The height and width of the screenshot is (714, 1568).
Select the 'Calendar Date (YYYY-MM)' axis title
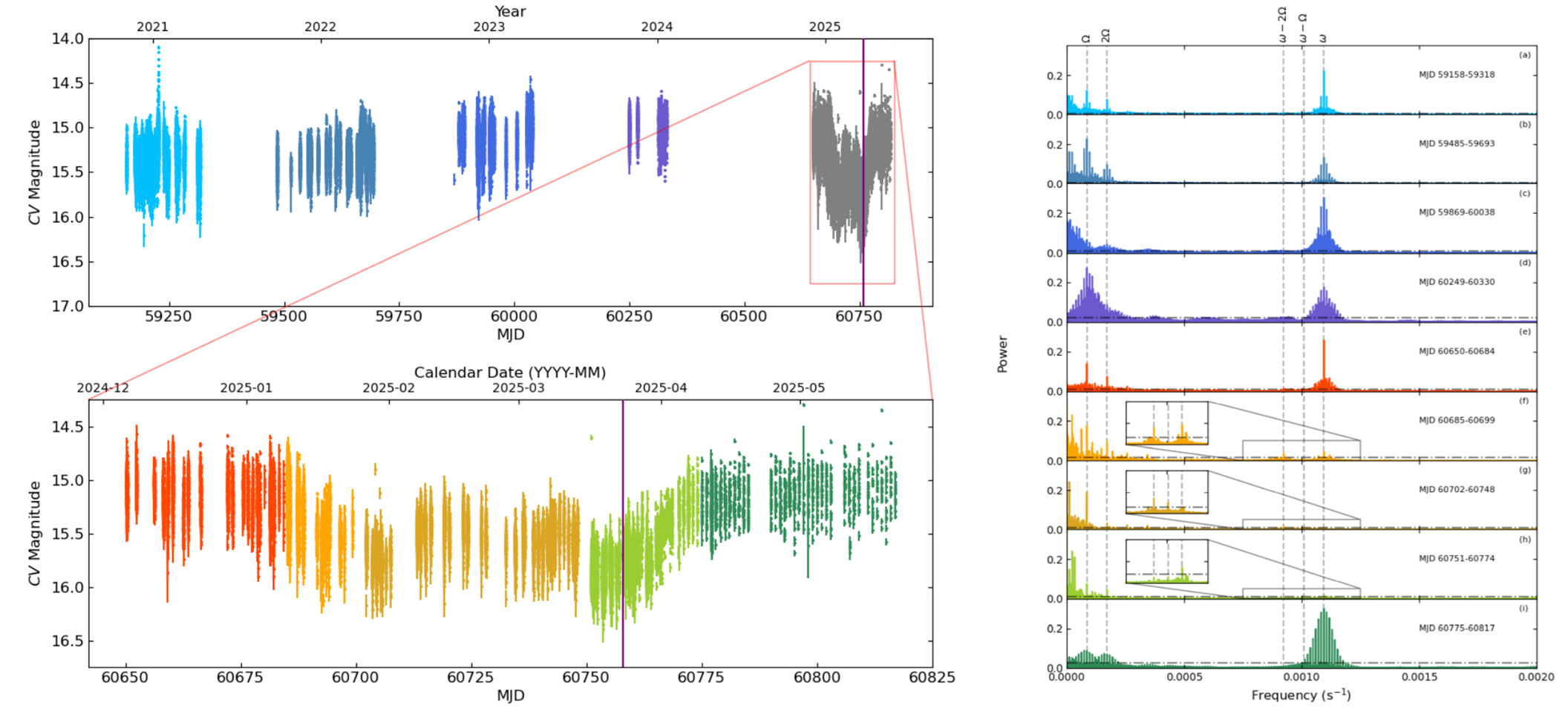click(x=510, y=373)
